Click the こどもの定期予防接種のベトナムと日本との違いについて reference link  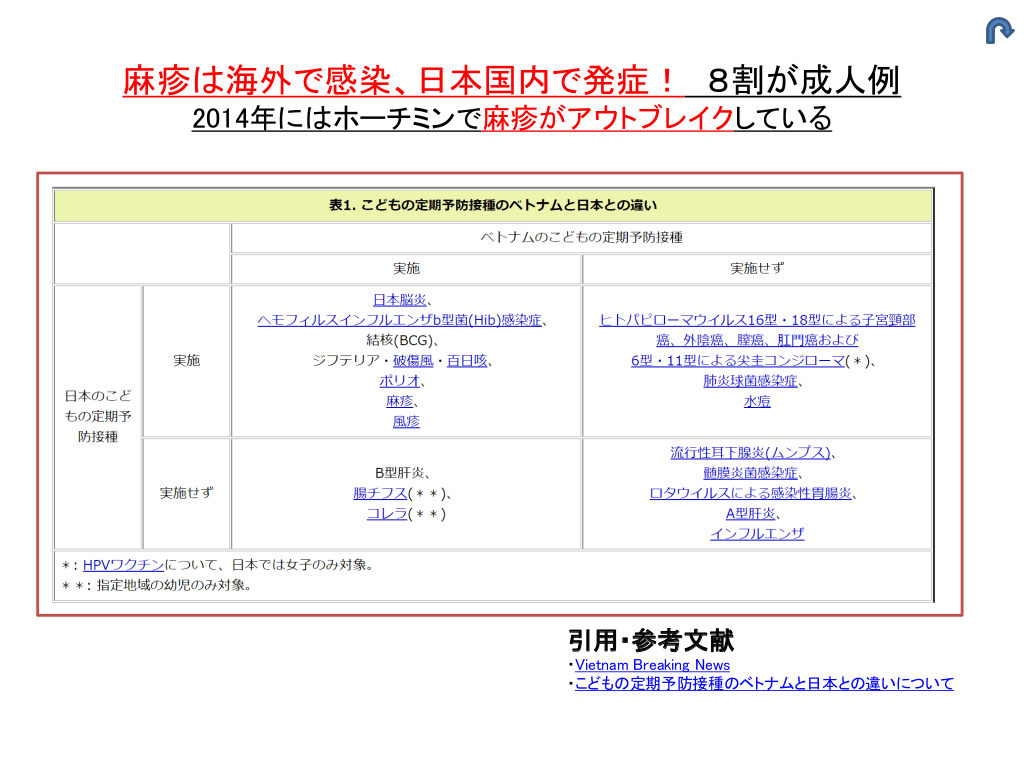tap(764, 684)
